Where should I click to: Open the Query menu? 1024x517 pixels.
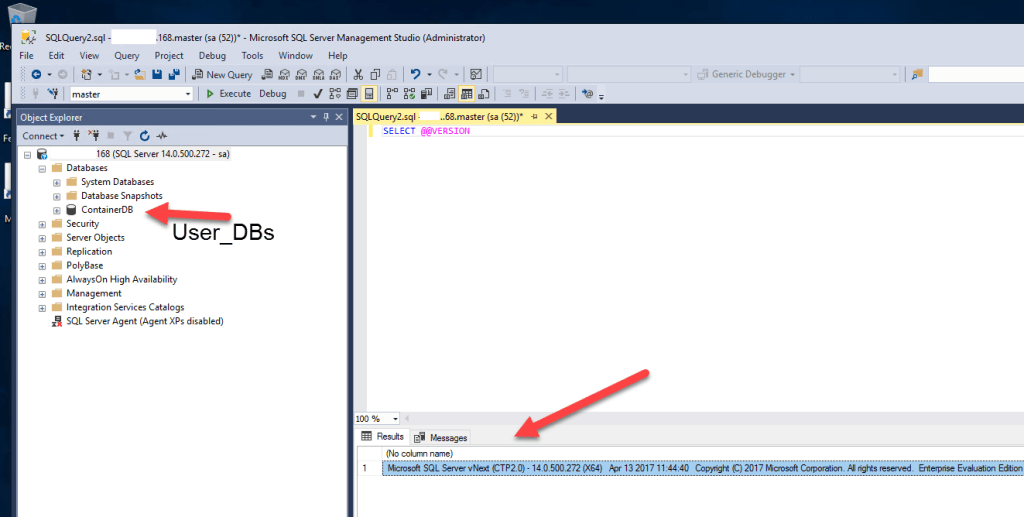126,56
